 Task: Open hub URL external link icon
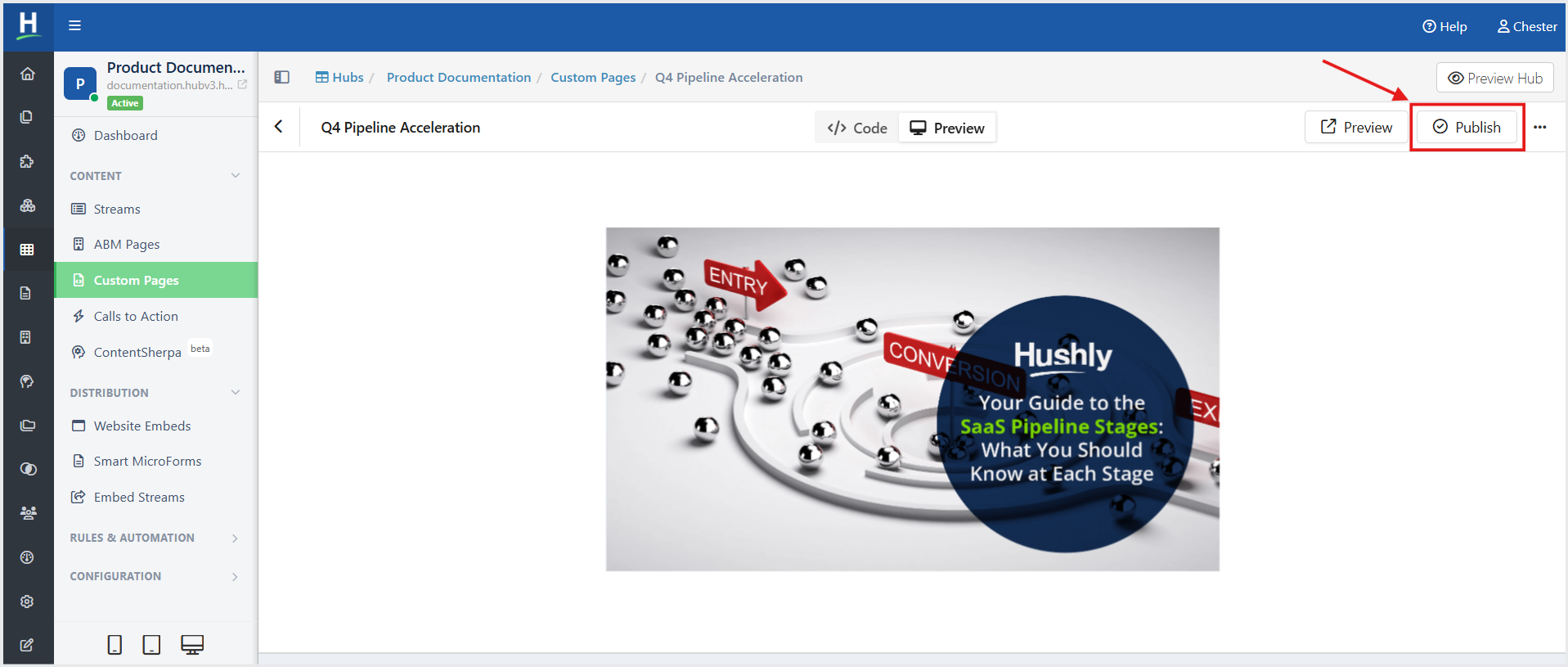point(242,84)
